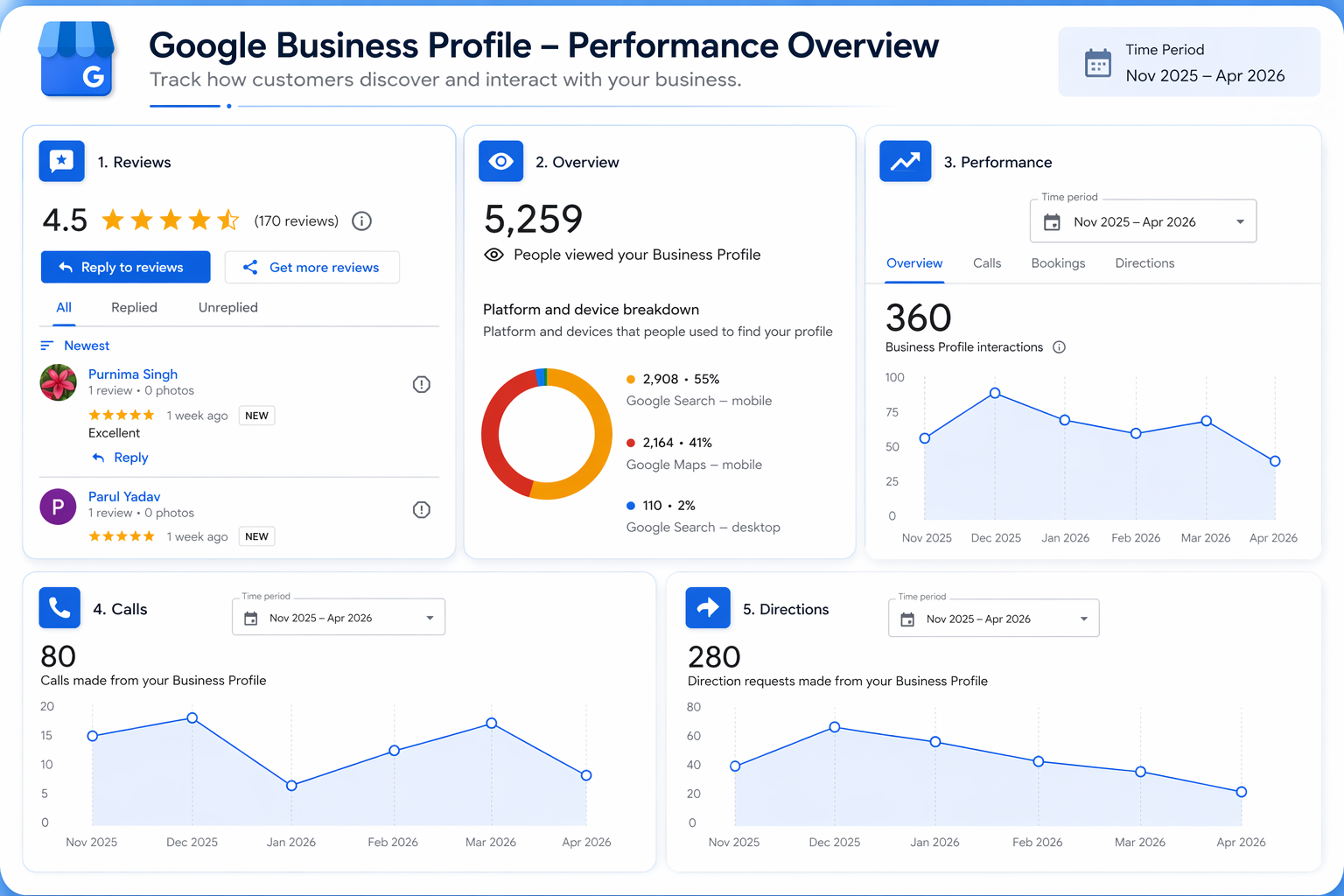Select the Directions tab in Performance
Viewport: 1344px width, 896px height.
1144,263
